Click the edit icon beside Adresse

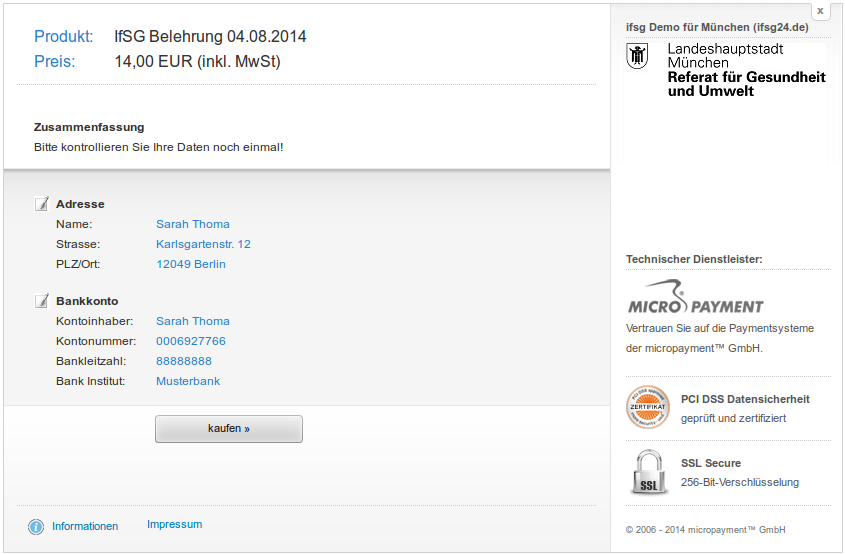point(42,204)
